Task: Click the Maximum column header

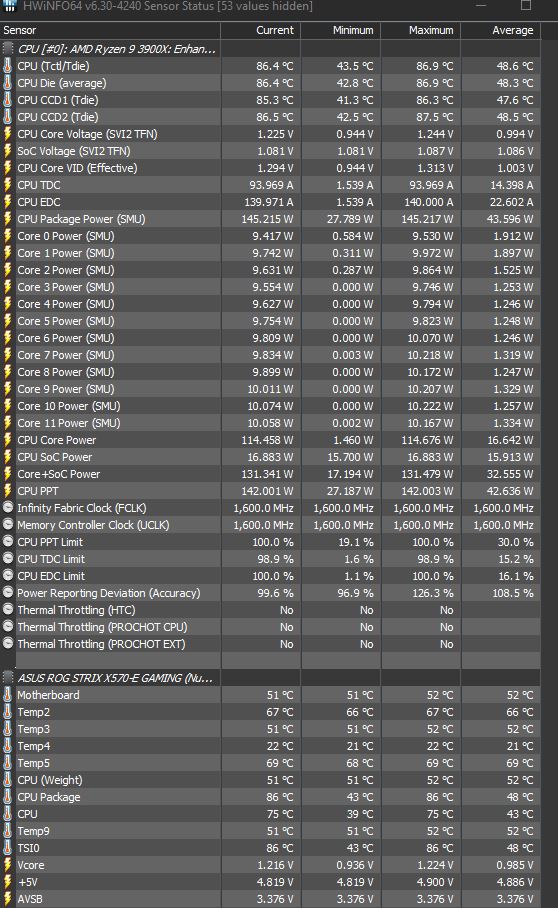Action: (420, 30)
